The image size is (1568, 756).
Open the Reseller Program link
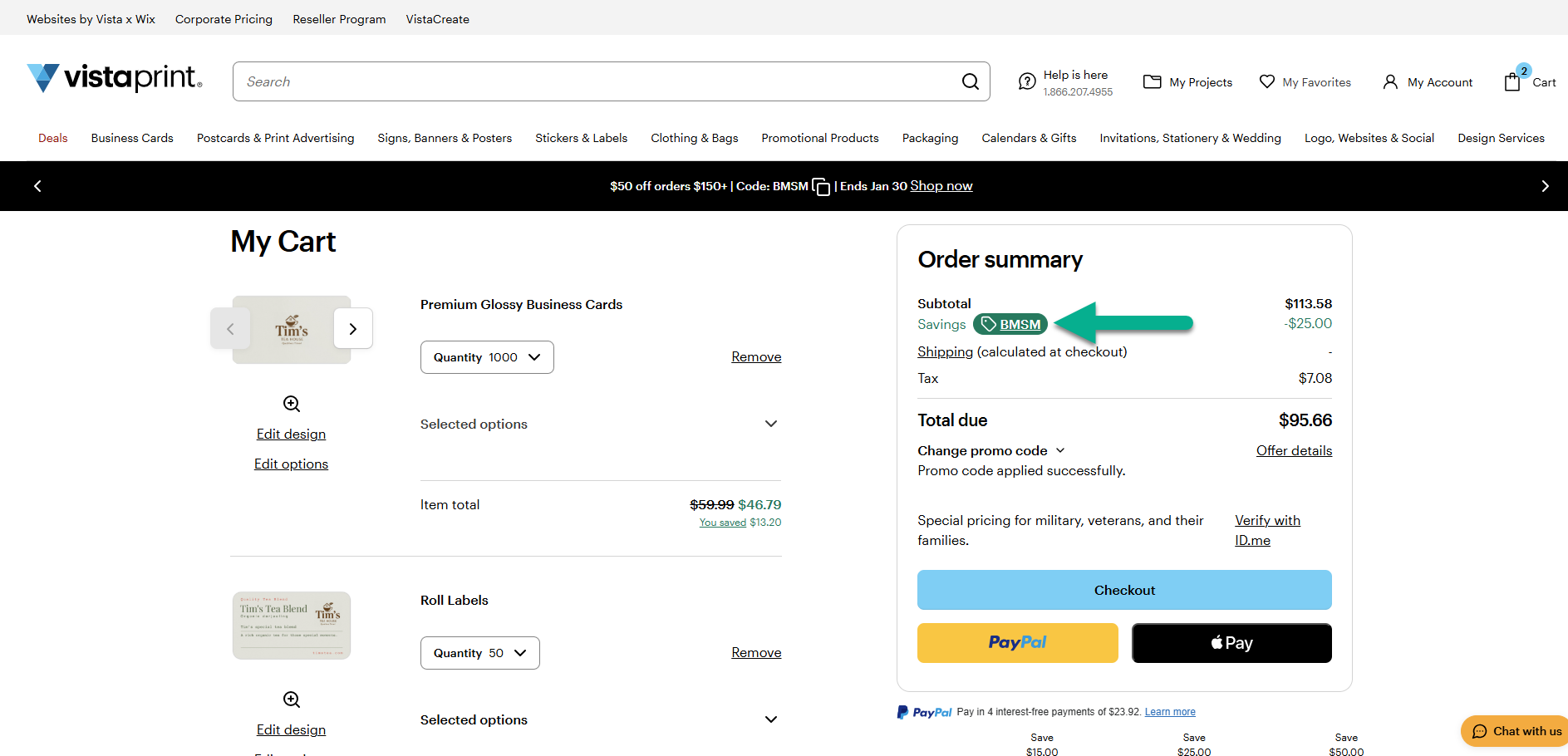point(339,19)
